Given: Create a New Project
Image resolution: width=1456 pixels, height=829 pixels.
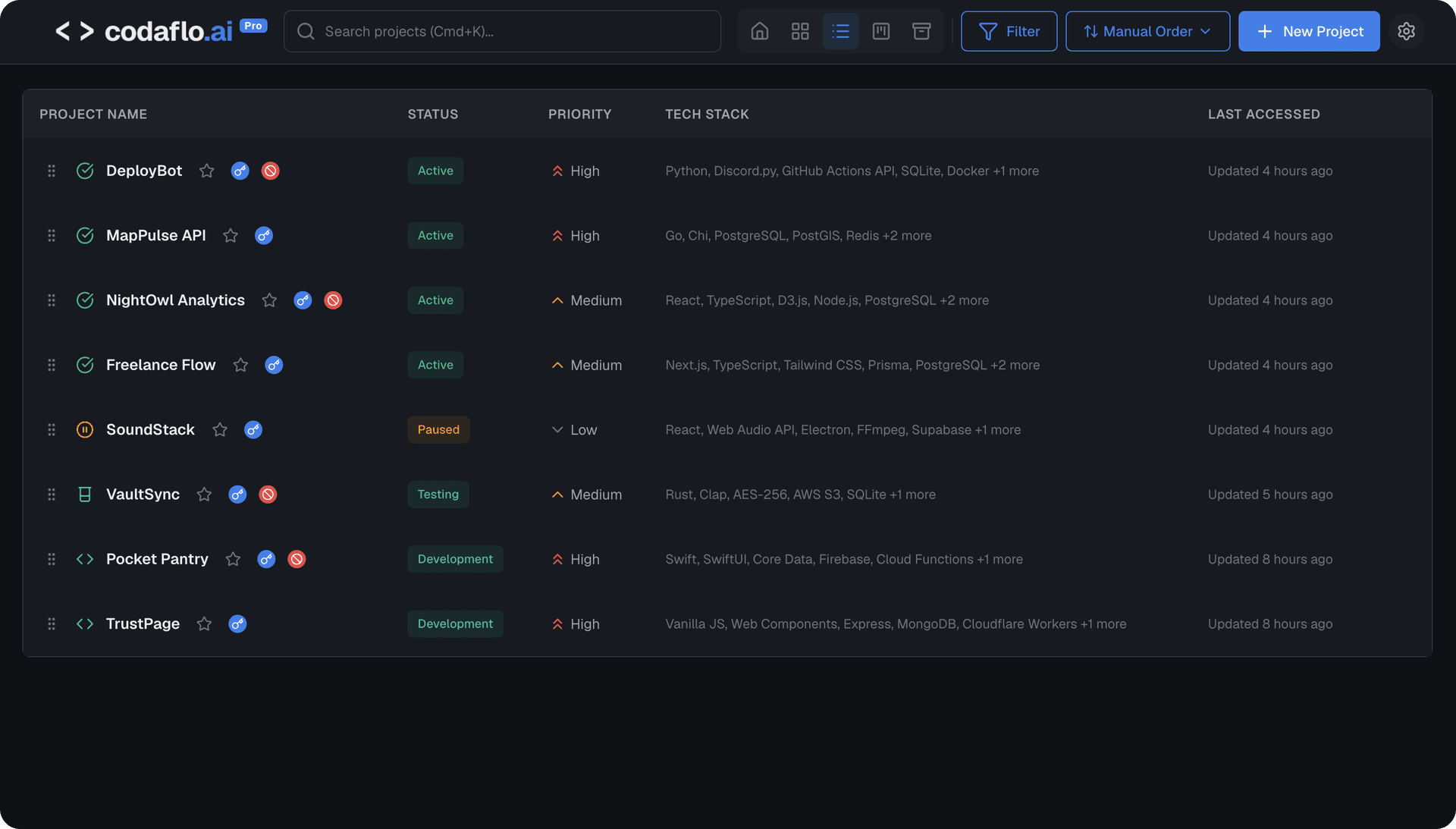Looking at the screenshot, I should [1309, 31].
